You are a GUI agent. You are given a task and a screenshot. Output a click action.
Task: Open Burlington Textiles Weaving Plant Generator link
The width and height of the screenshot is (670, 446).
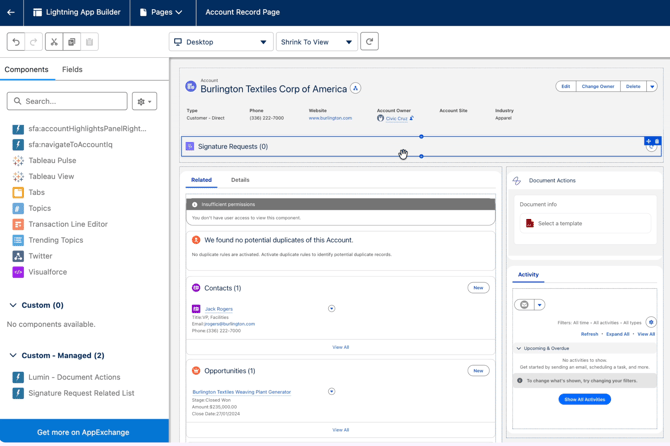click(x=241, y=392)
